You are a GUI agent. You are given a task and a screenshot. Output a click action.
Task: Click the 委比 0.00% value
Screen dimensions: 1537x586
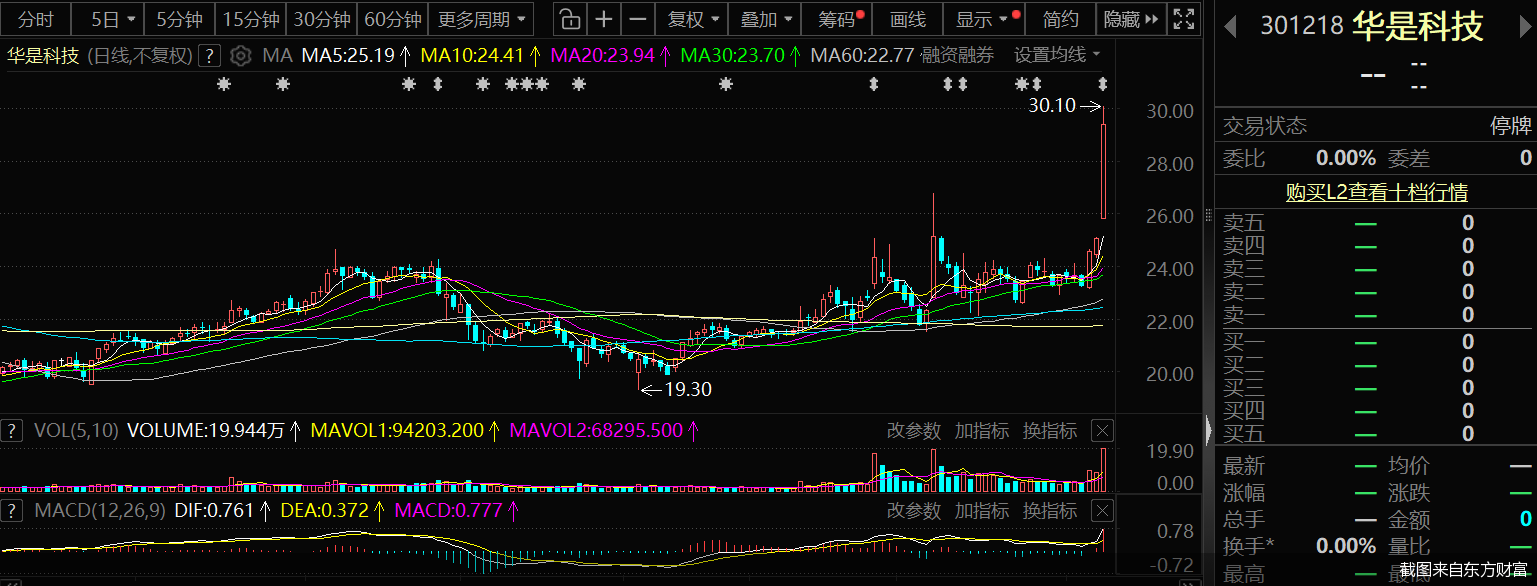pos(1346,158)
